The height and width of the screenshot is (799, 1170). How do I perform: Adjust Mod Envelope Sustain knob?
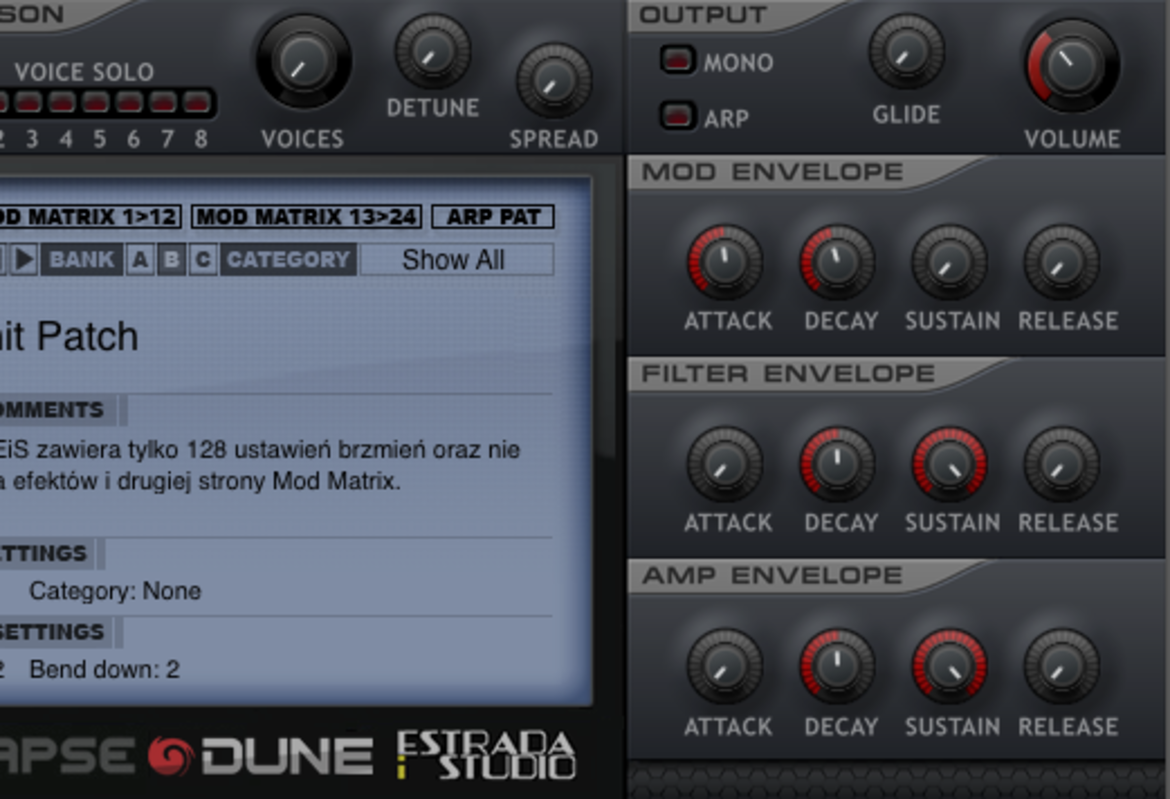(949, 263)
